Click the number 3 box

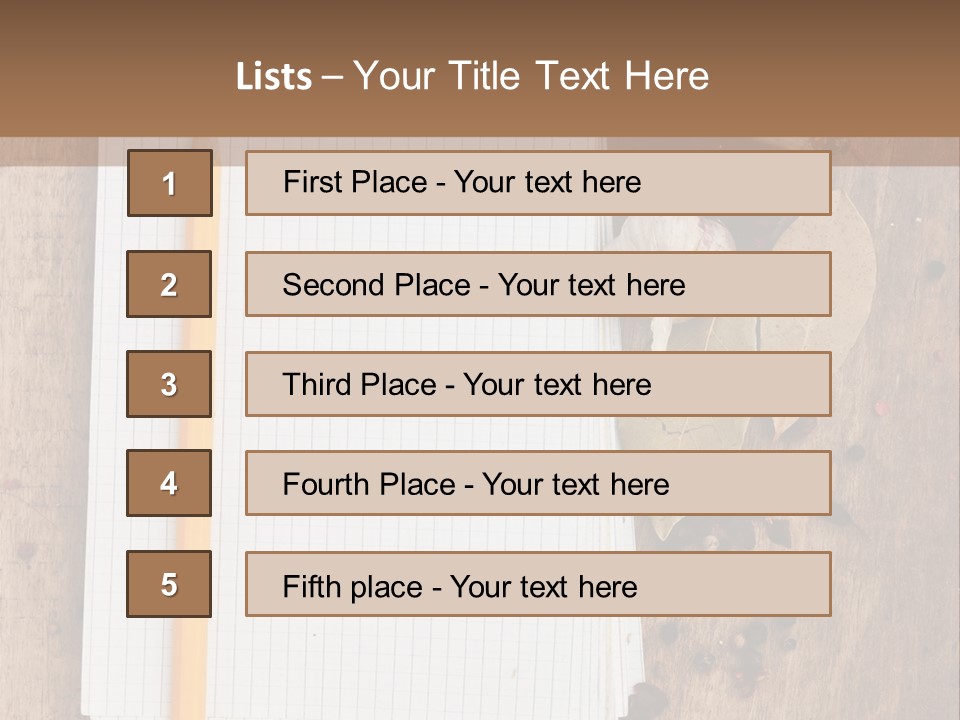tap(169, 384)
